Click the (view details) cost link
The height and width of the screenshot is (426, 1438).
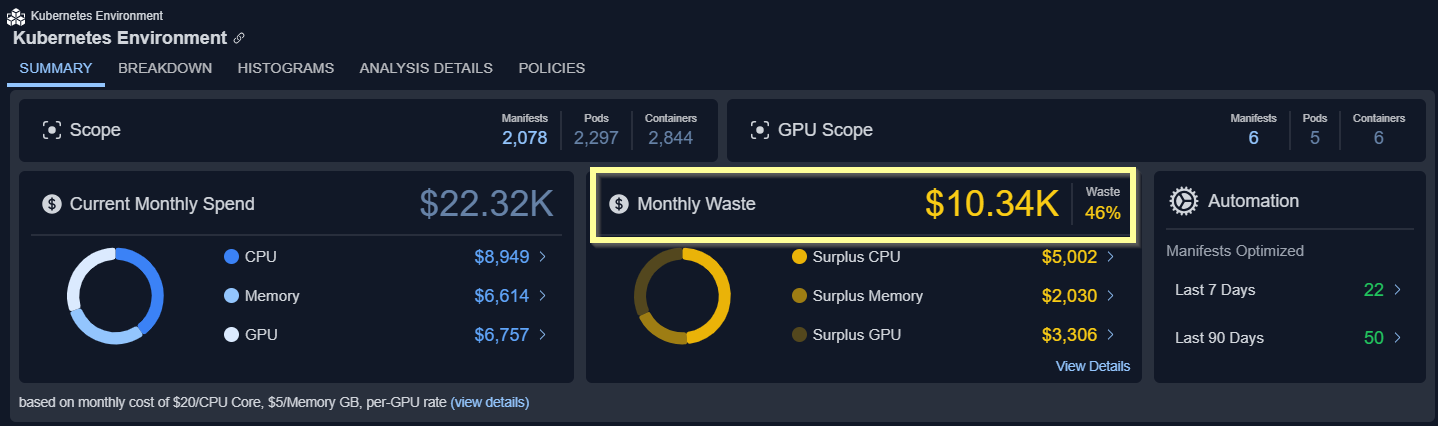click(490, 403)
